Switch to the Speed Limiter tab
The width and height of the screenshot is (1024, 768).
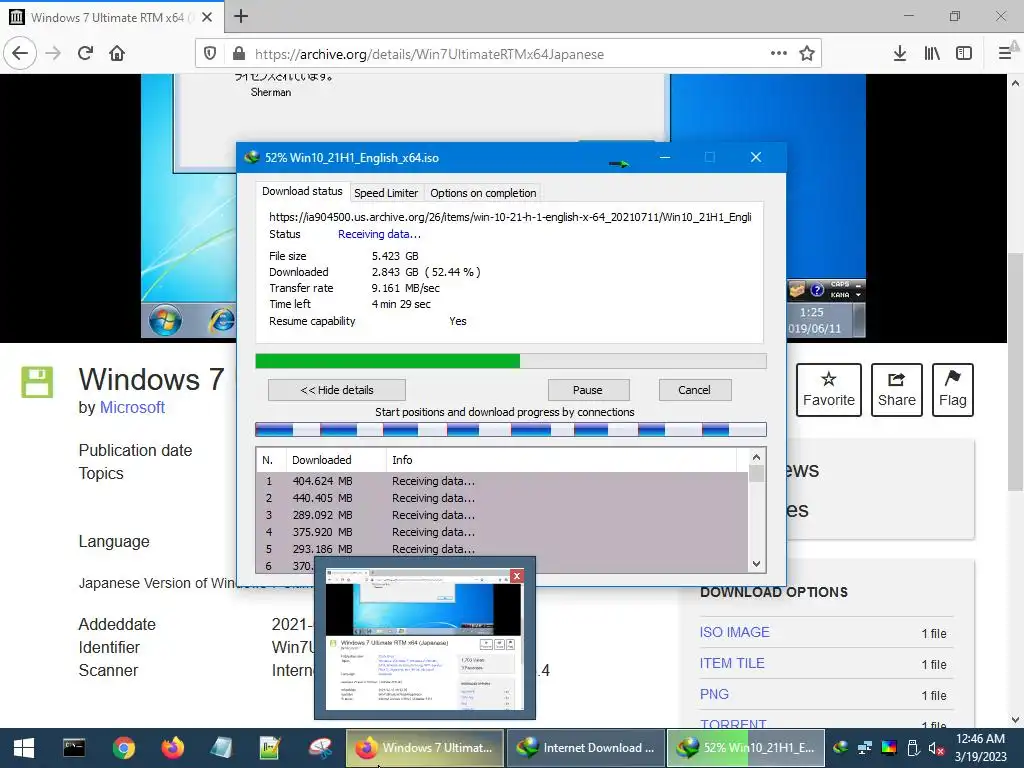[386, 193]
